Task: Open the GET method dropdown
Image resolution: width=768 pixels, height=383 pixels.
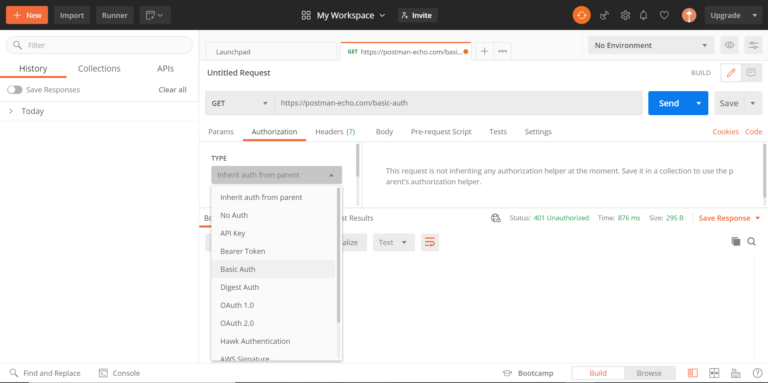Action: 240,103
